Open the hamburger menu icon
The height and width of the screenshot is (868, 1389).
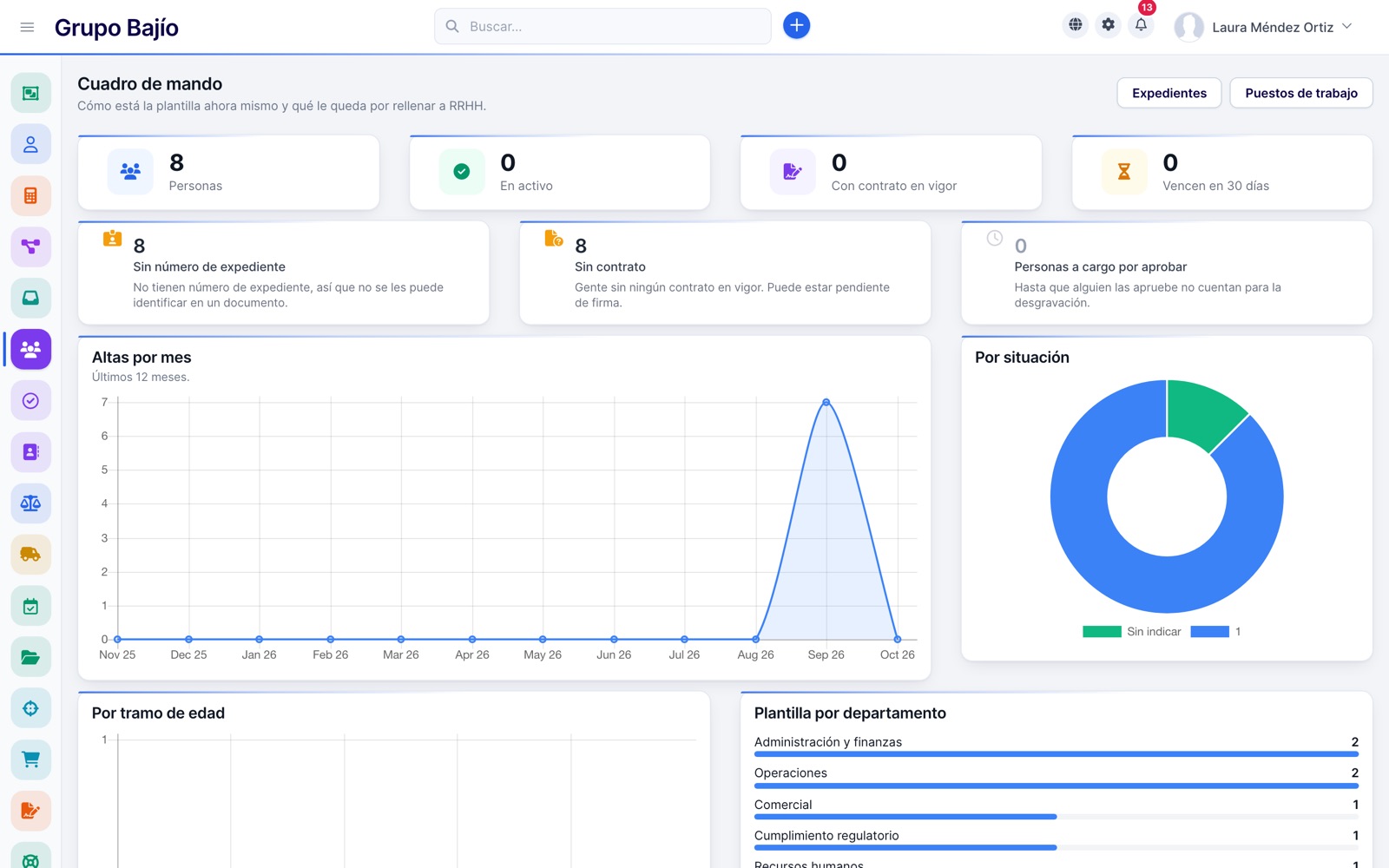pos(27,27)
